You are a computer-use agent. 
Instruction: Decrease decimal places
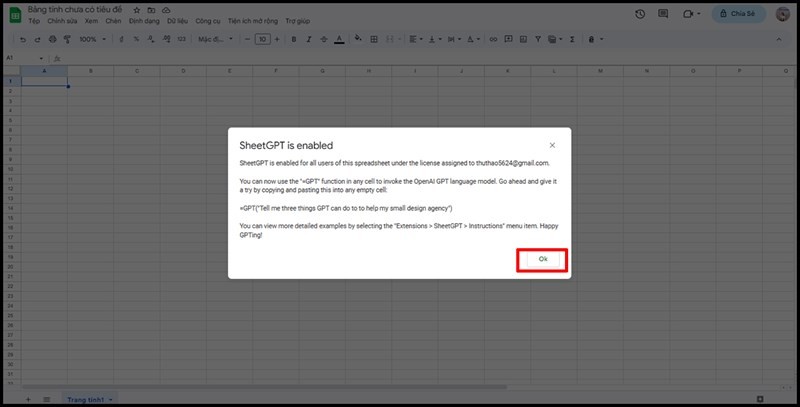[x=151, y=39]
